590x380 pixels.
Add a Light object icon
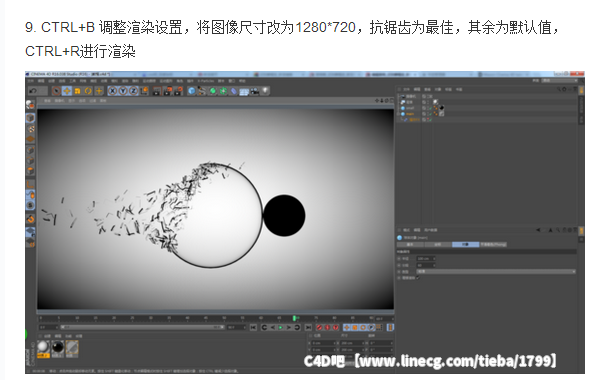click(265, 91)
